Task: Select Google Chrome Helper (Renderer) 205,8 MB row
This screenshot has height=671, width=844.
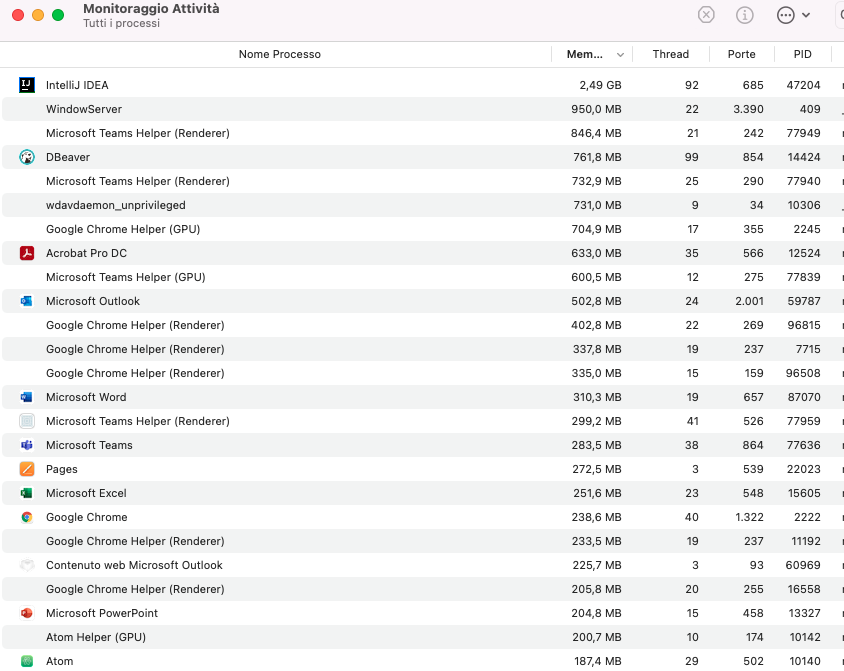Action: coord(422,589)
